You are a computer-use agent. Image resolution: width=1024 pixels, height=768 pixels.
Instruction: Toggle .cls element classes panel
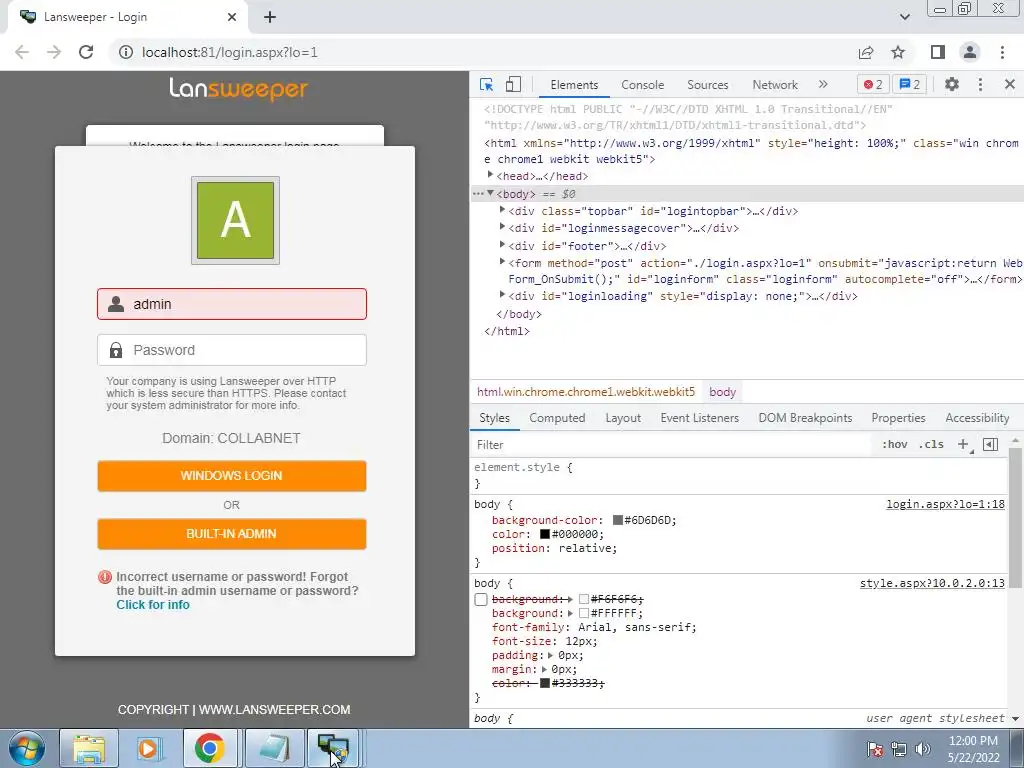[x=931, y=445]
